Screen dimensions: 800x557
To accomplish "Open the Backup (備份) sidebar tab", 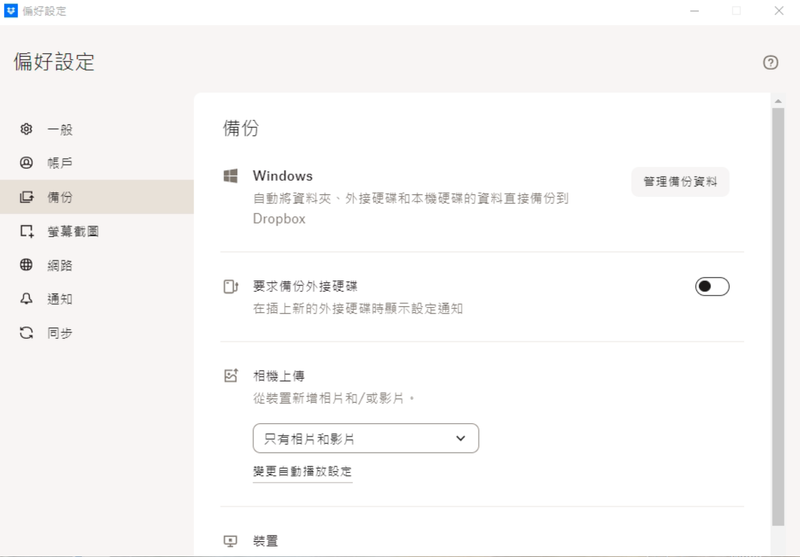I will [x=60, y=197].
